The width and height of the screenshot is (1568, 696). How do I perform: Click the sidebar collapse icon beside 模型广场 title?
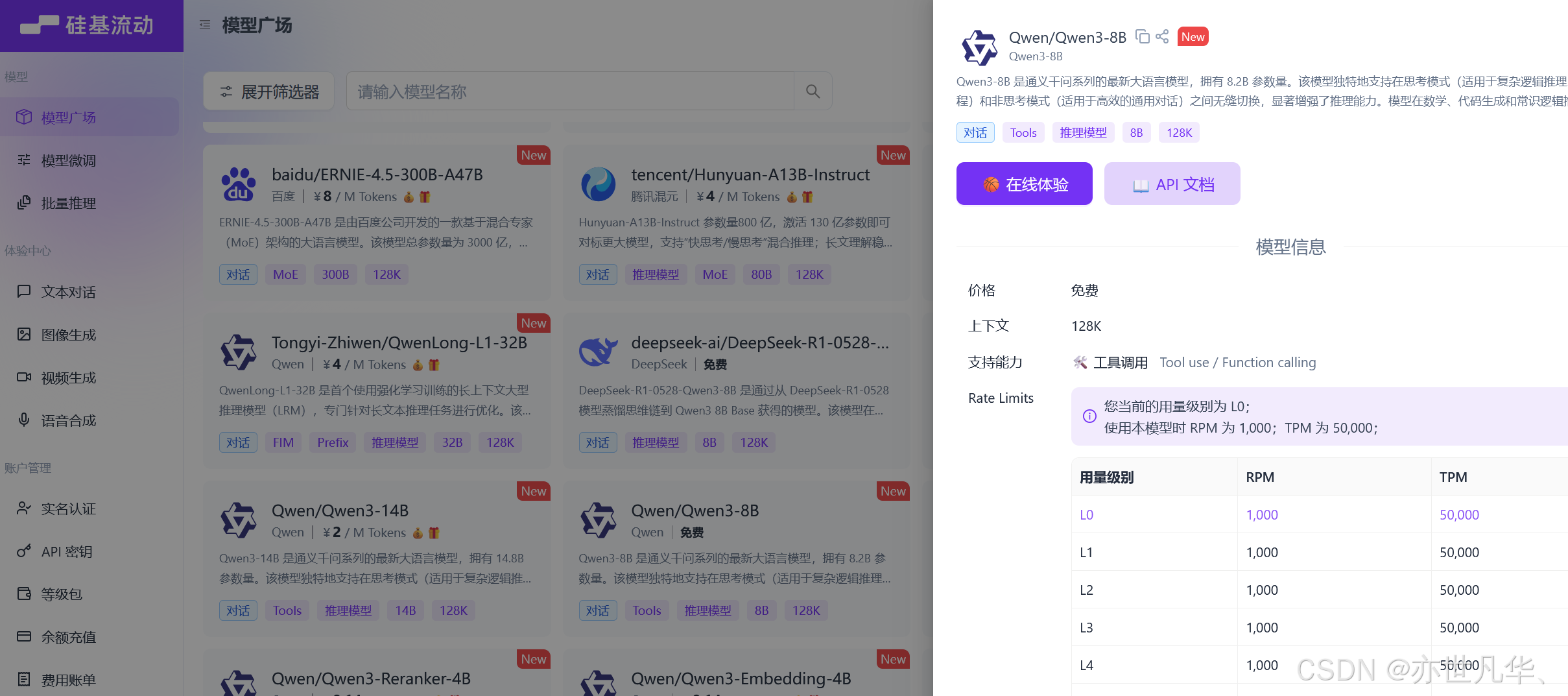[205, 25]
